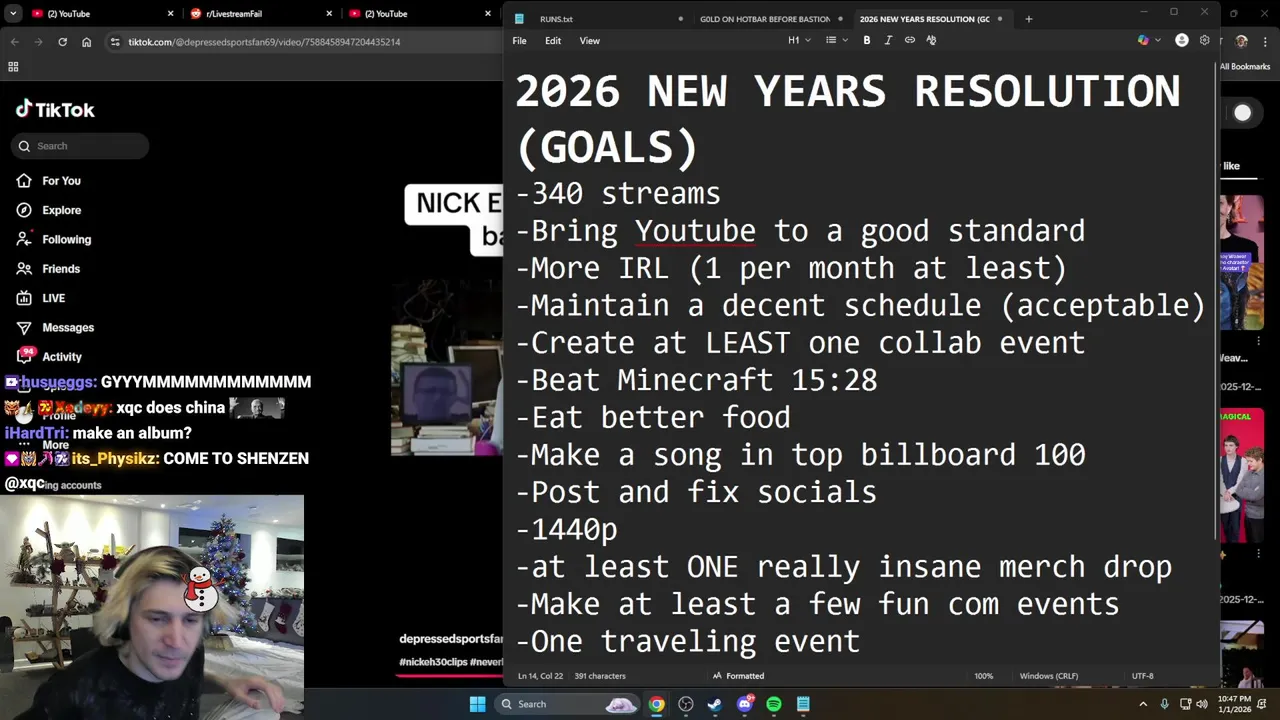1280x720 pixels.
Task: Click the Windows (CRLF) line ending indicator
Action: (1049, 676)
